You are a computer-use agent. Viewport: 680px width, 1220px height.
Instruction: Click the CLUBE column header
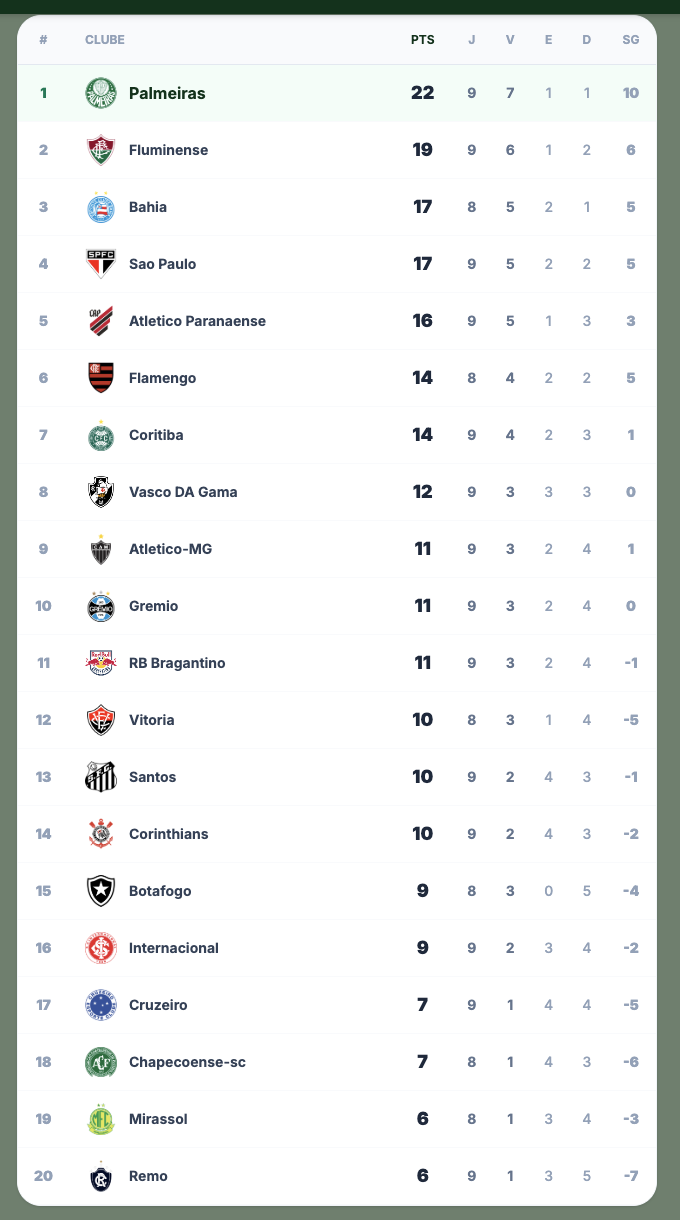tap(105, 40)
